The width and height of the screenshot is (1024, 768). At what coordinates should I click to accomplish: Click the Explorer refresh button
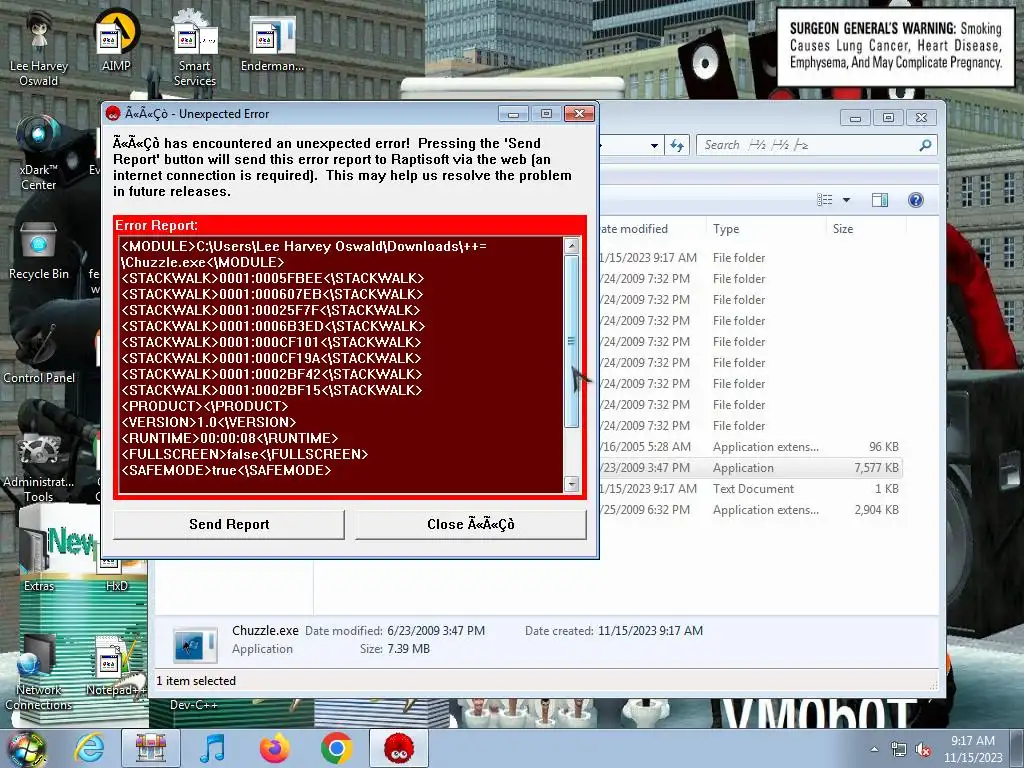677,145
